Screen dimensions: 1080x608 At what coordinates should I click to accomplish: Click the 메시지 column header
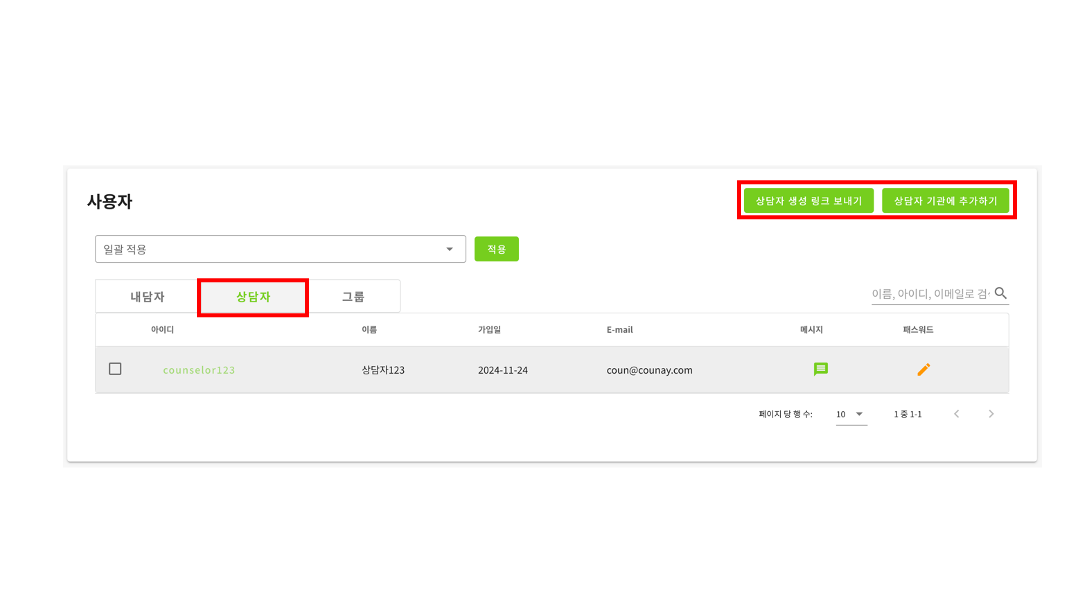pyautogui.click(x=811, y=330)
